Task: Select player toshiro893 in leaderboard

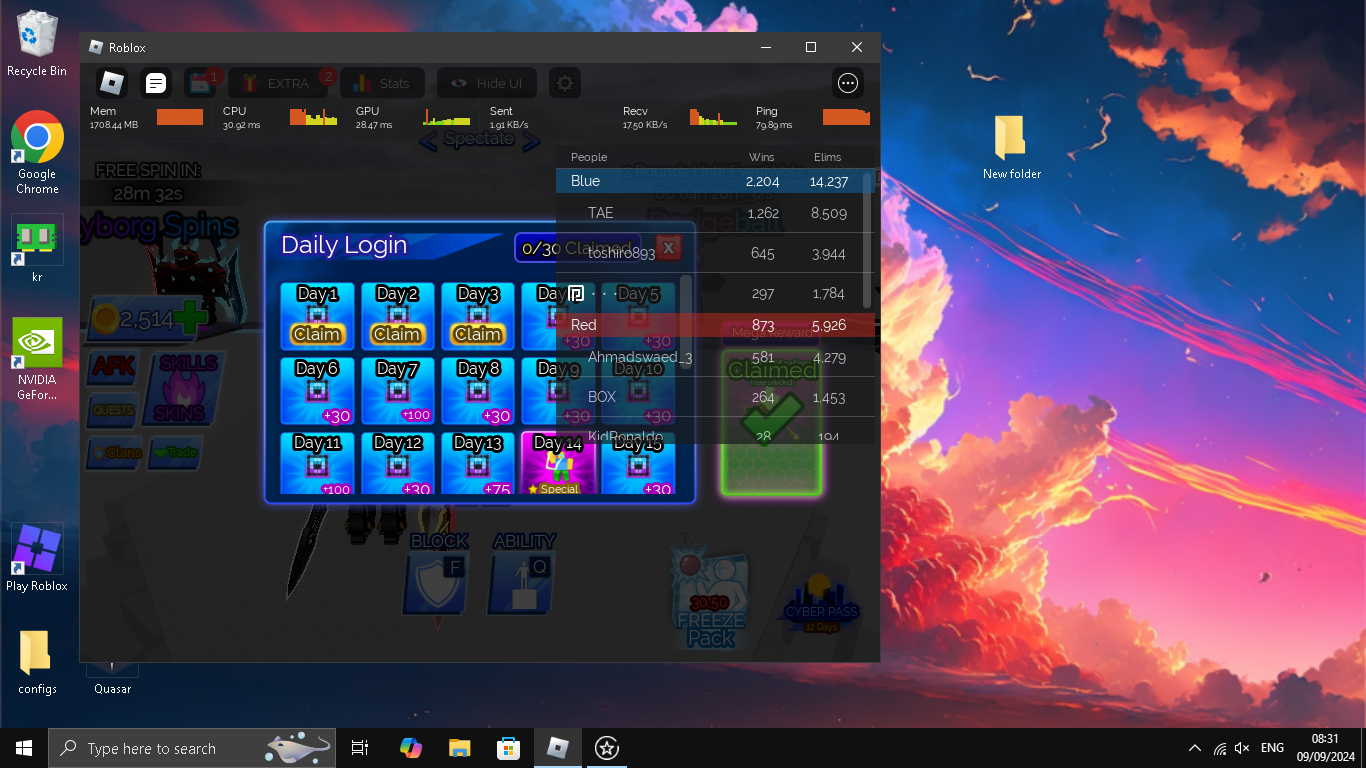Action: pos(716,254)
